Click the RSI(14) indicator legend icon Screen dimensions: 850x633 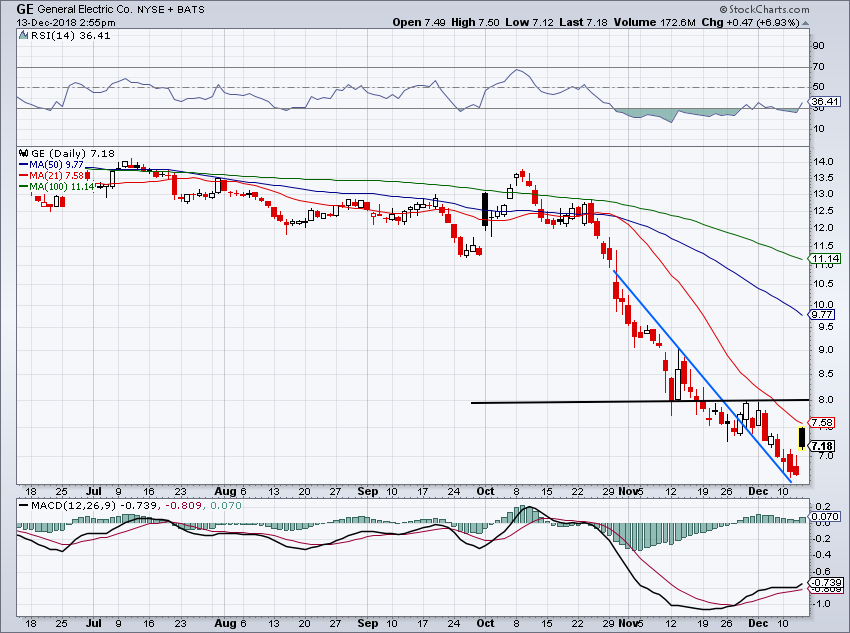pos(24,36)
